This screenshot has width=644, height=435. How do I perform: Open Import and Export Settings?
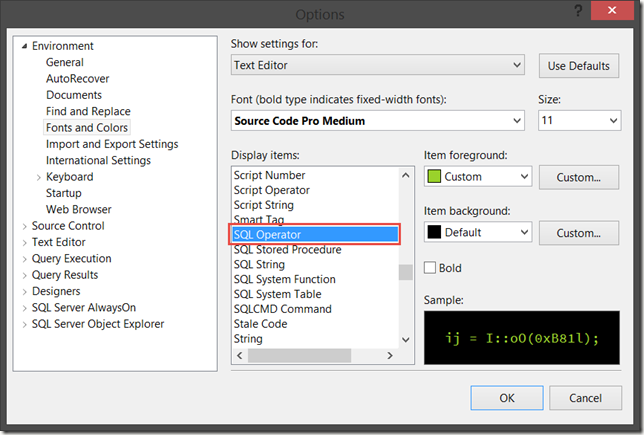[112, 144]
